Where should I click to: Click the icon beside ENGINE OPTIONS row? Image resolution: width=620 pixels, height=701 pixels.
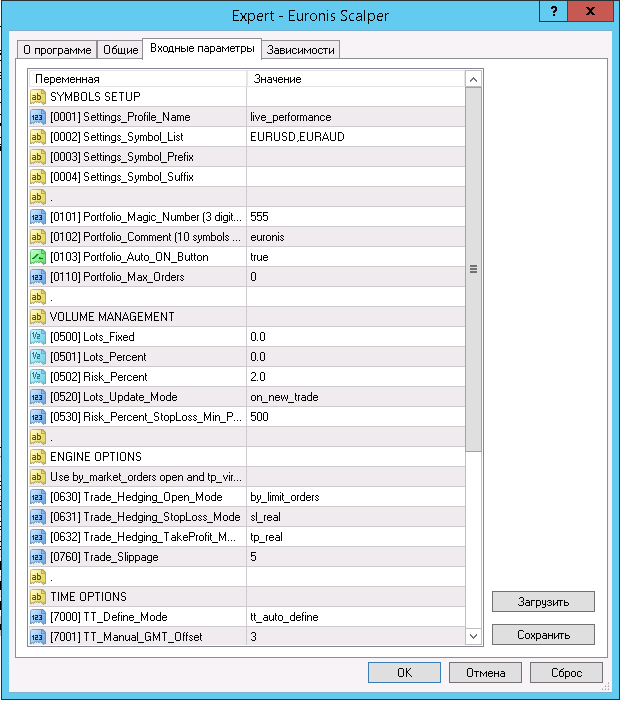38,457
